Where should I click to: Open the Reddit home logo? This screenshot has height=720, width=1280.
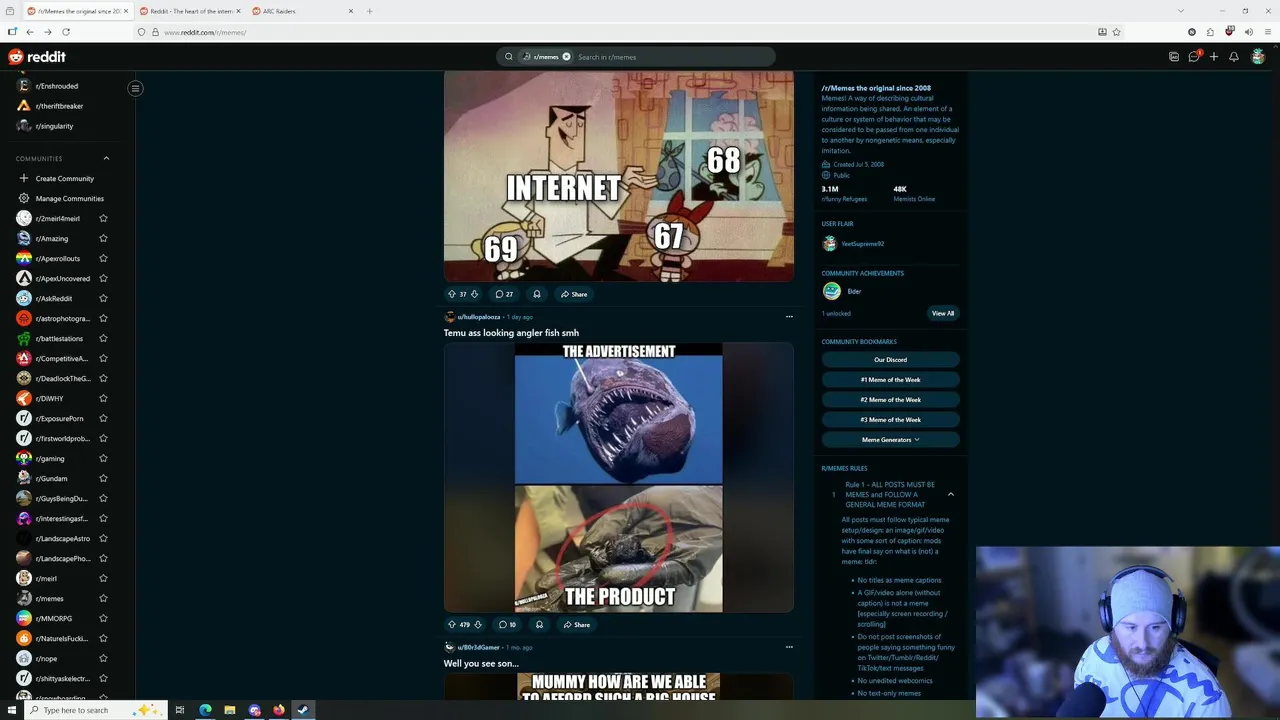pos(37,57)
